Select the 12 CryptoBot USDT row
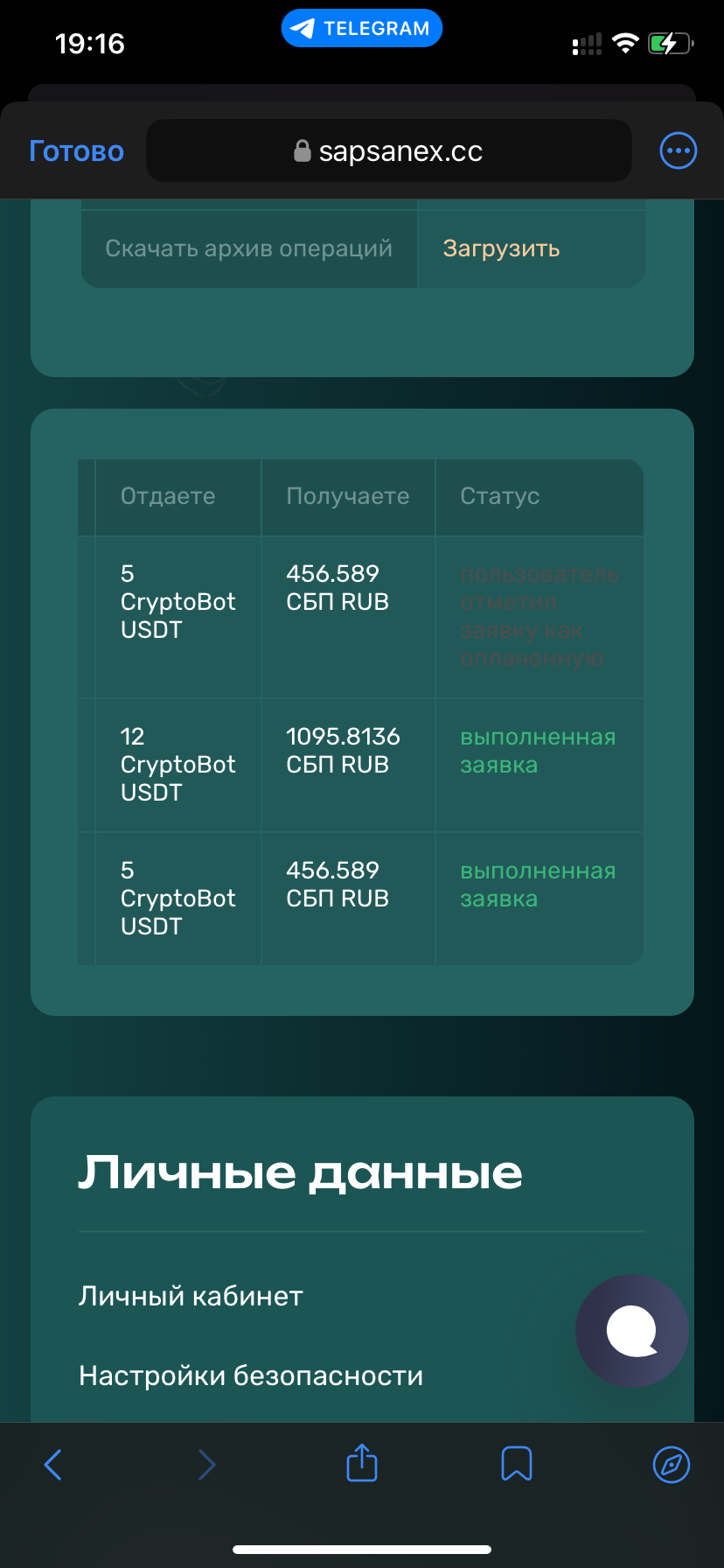 (x=178, y=764)
